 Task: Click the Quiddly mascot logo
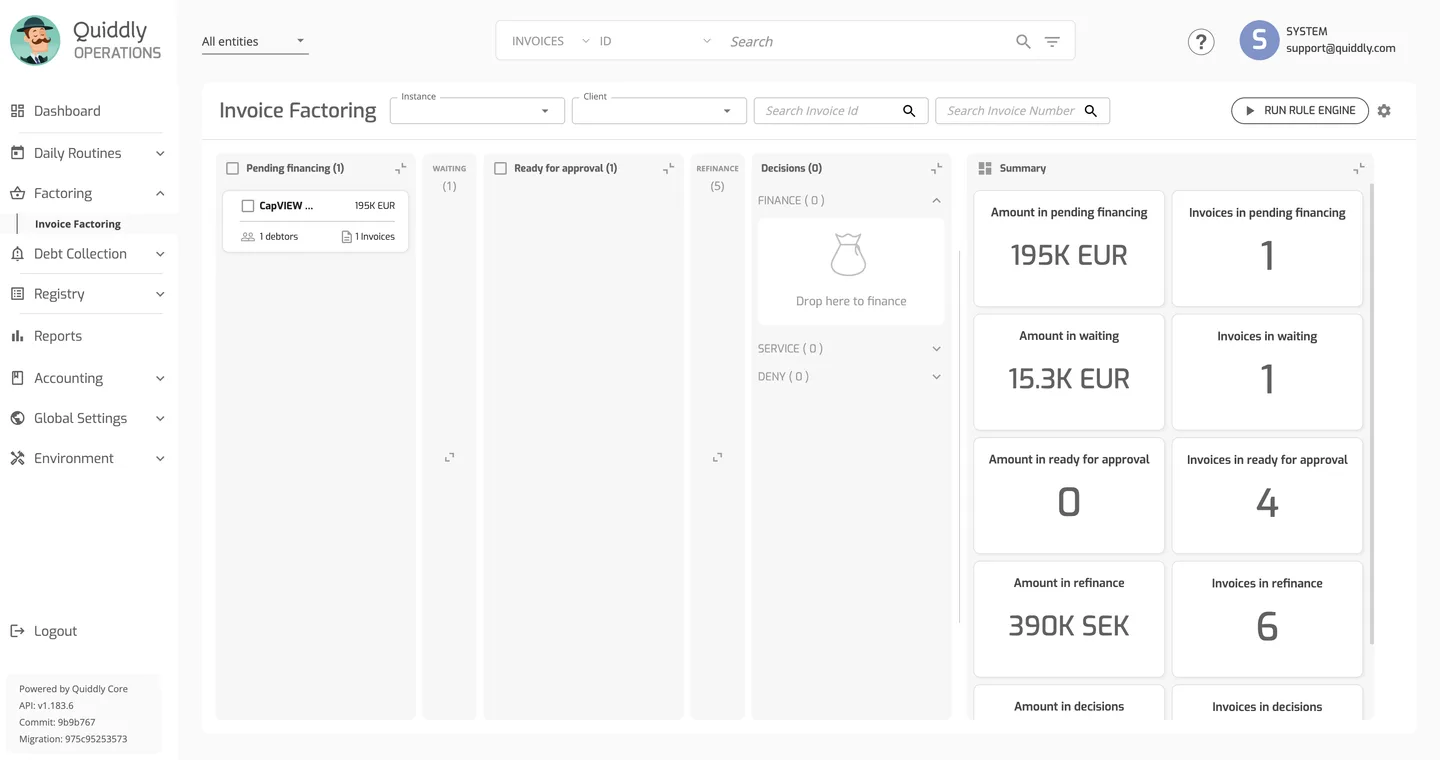(35, 41)
